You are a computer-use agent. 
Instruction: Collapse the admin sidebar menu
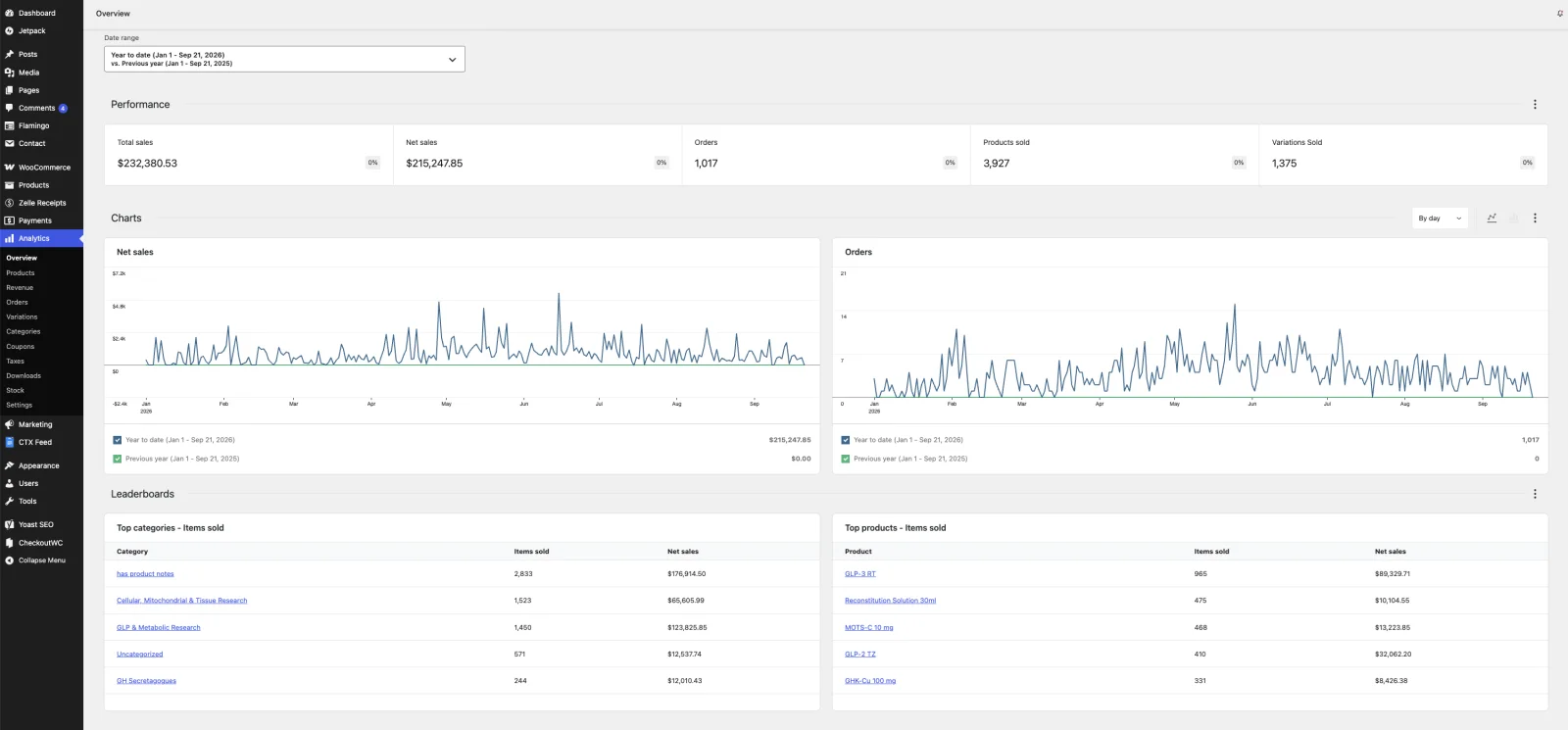(x=41, y=560)
